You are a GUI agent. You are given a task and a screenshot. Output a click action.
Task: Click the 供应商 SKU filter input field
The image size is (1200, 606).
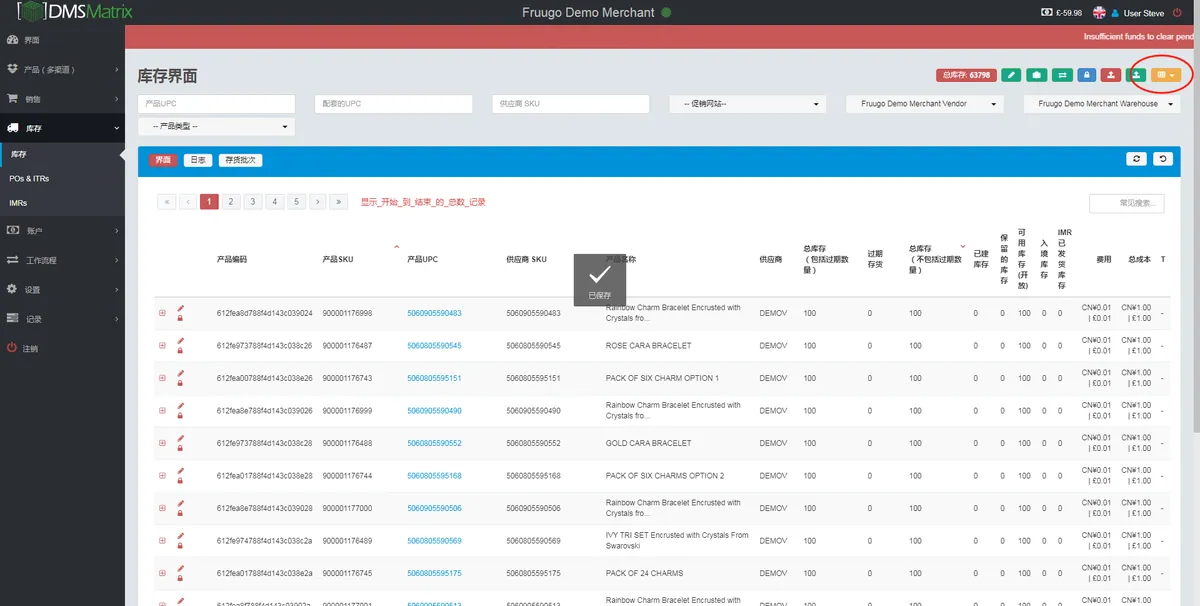pos(570,104)
